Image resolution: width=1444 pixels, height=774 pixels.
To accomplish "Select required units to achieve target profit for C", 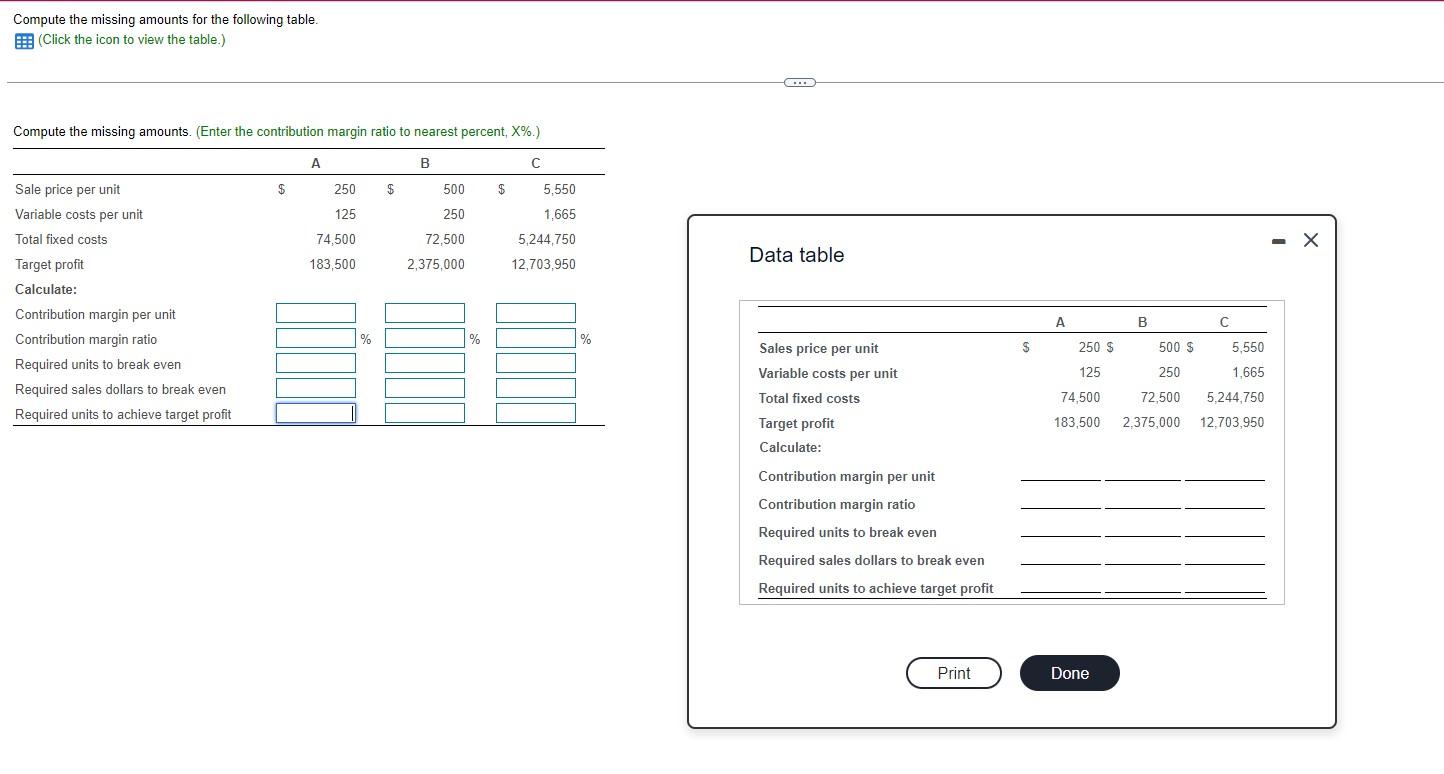I will coord(535,412).
